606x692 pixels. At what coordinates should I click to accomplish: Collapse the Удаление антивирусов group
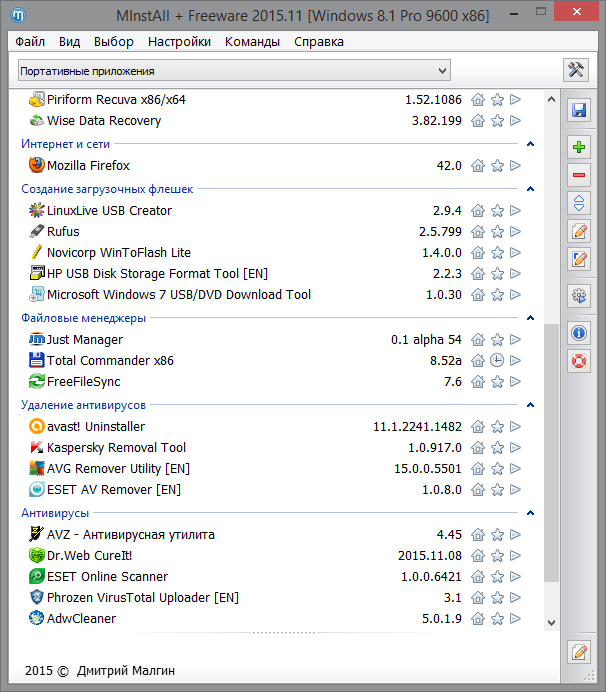[531, 405]
